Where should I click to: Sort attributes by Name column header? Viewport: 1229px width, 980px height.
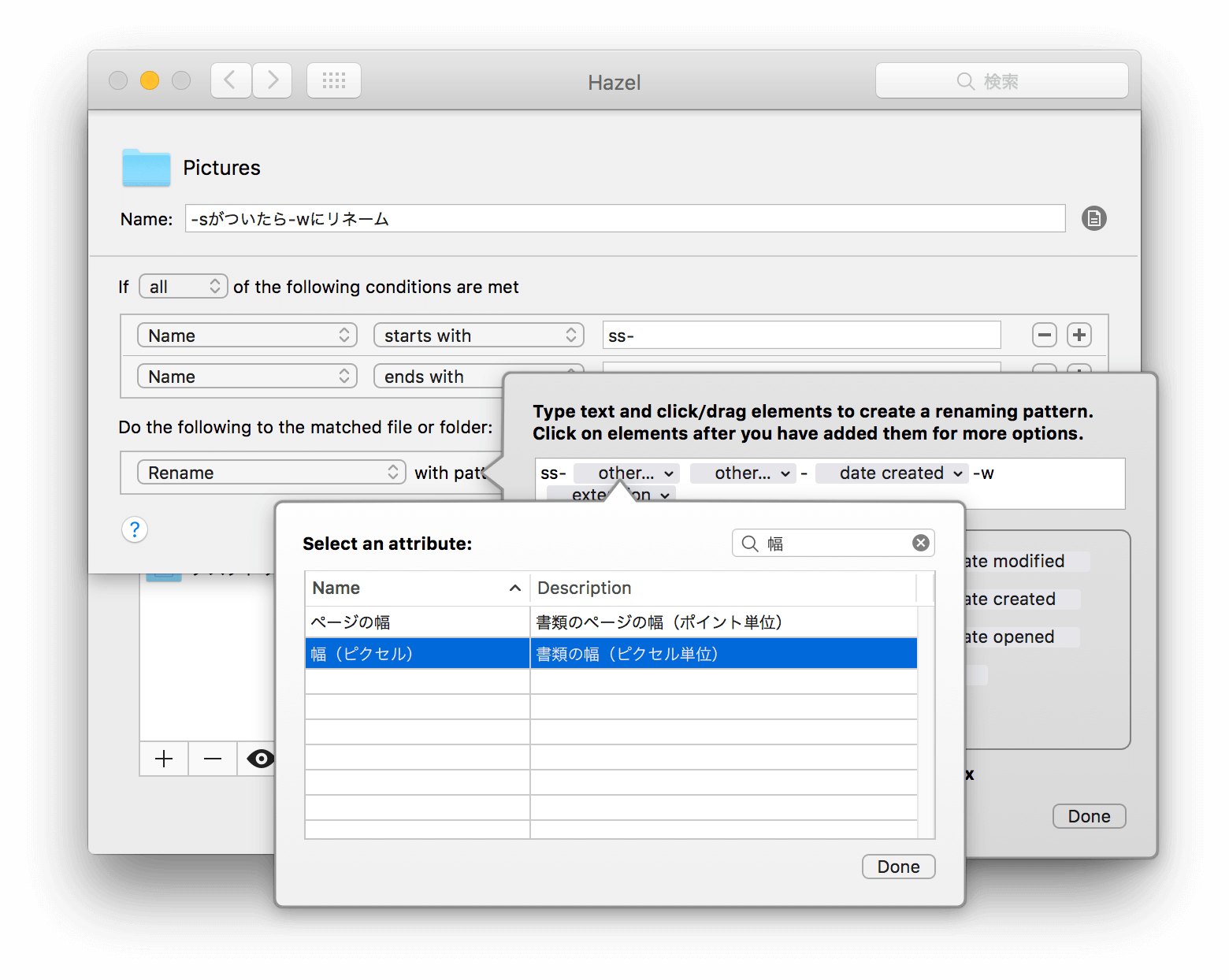[417, 588]
